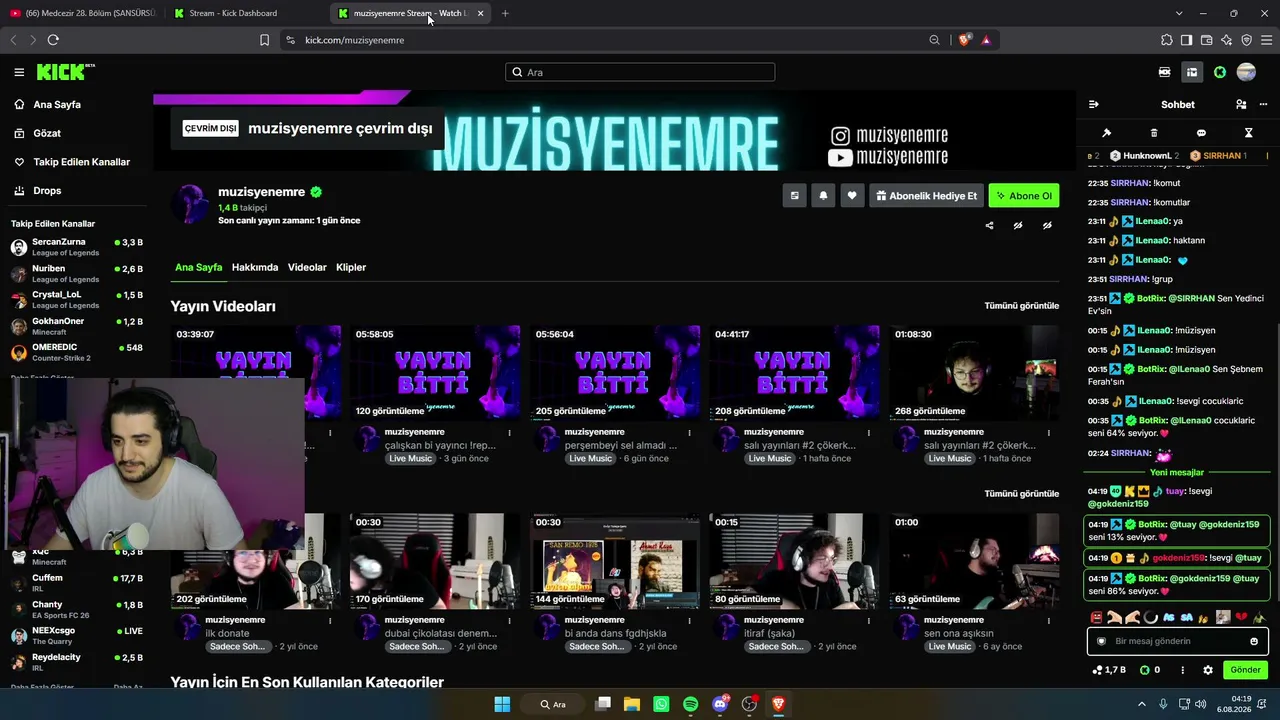Open WhatsApp from the taskbar

(661, 704)
